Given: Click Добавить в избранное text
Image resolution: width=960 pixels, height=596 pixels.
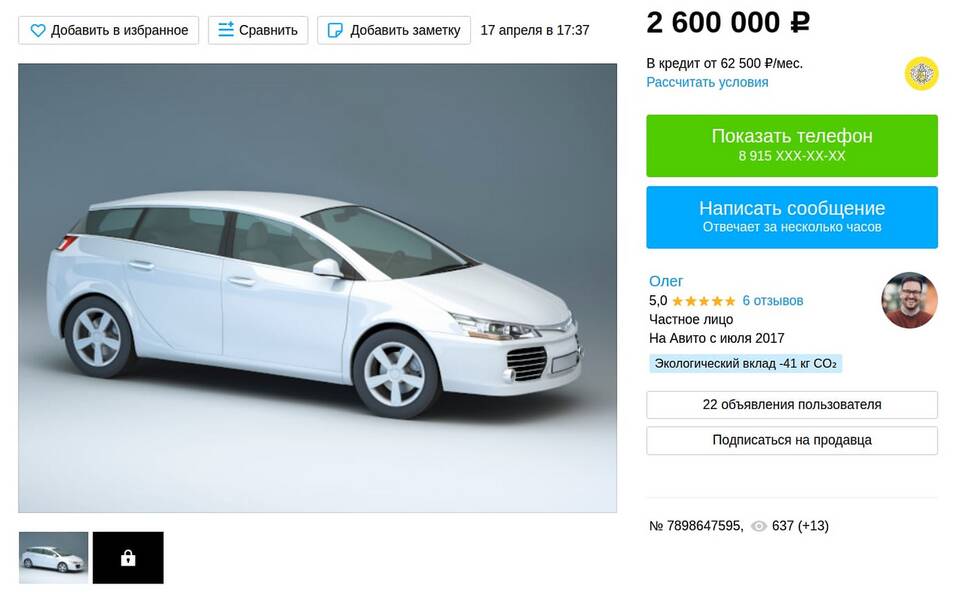Looking at the screenshot, I should tap(119, 30).
